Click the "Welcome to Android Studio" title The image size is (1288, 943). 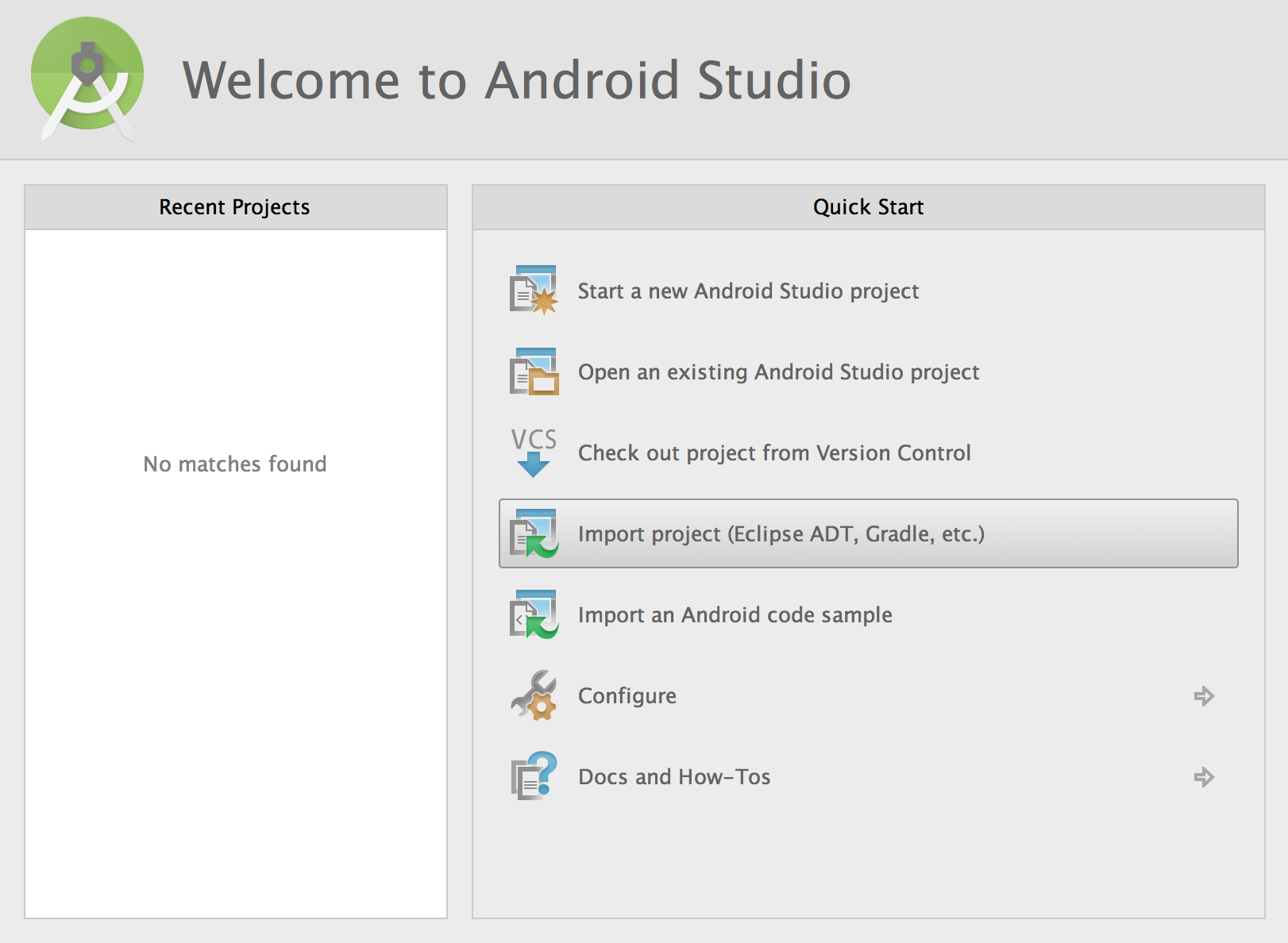tap(517, 80)
